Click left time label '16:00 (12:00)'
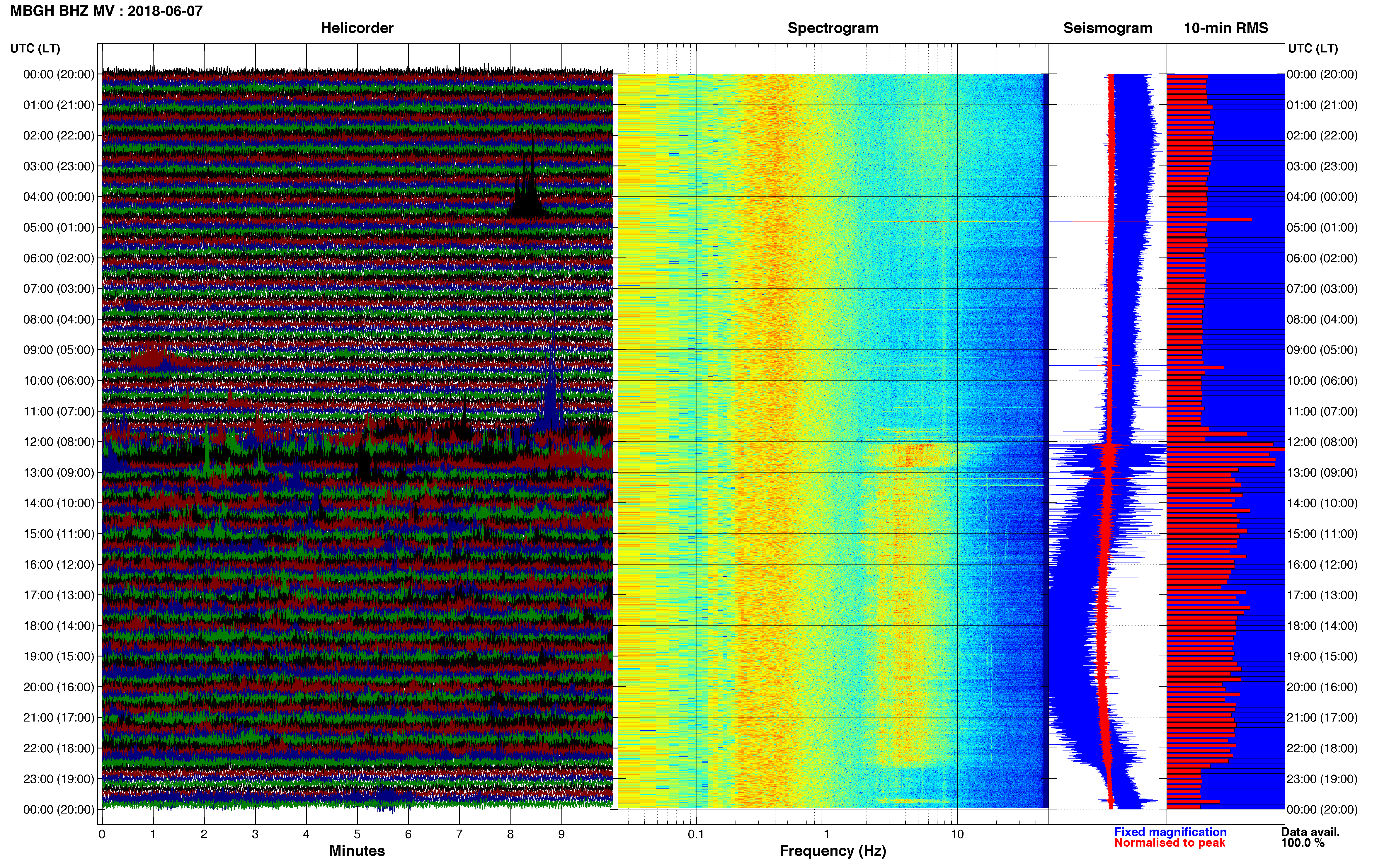 [59, 564]
